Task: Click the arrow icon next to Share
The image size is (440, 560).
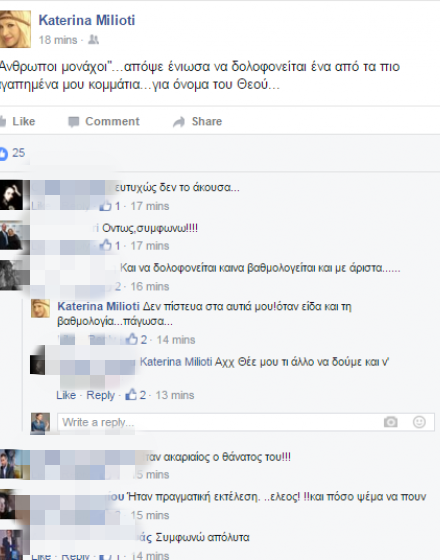Action: pyautogui.click(x=179, y=122)
